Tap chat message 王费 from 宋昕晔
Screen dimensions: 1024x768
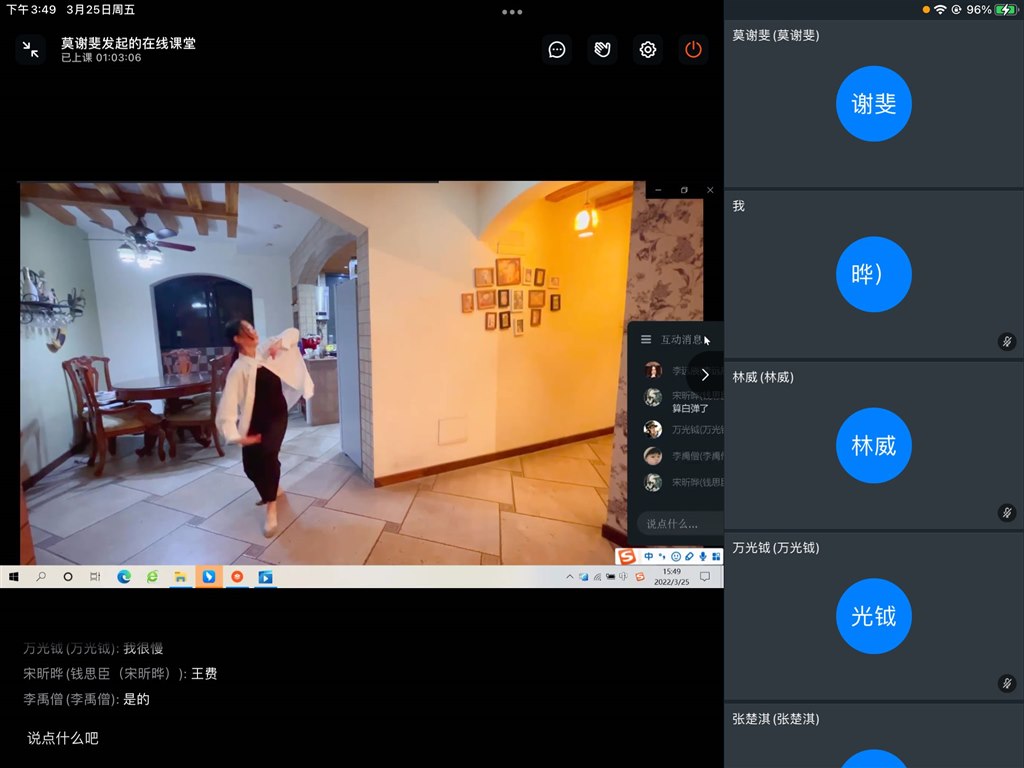tap(204, 674)
